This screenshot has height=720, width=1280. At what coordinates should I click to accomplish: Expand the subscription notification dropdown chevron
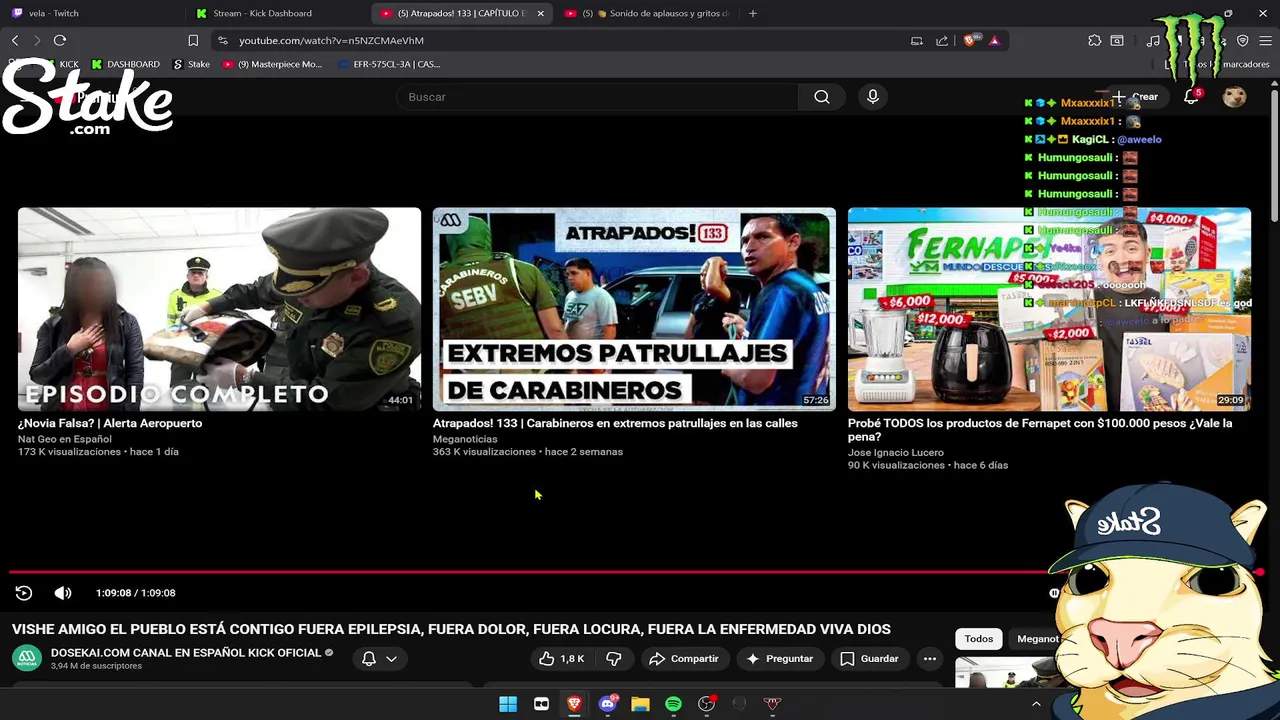tap(391, 659)
